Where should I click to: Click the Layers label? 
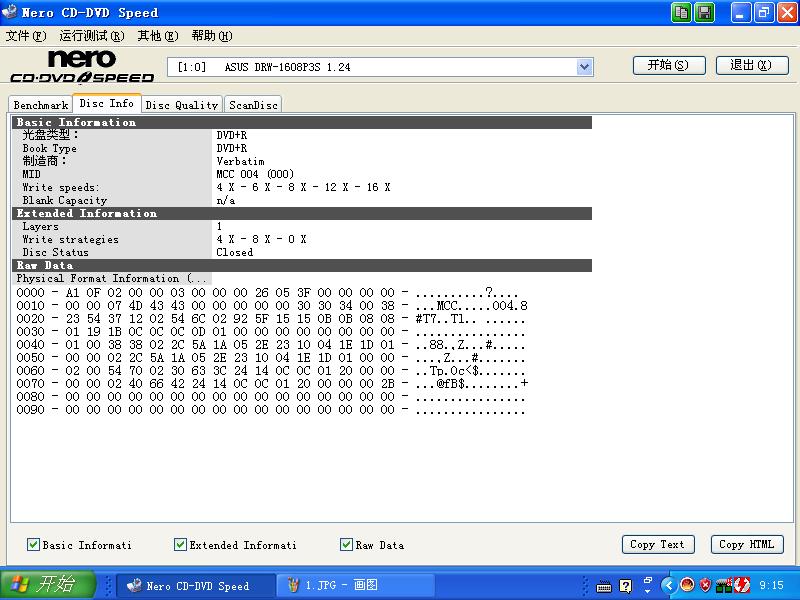pyautogui.click(x=40, y=226)
